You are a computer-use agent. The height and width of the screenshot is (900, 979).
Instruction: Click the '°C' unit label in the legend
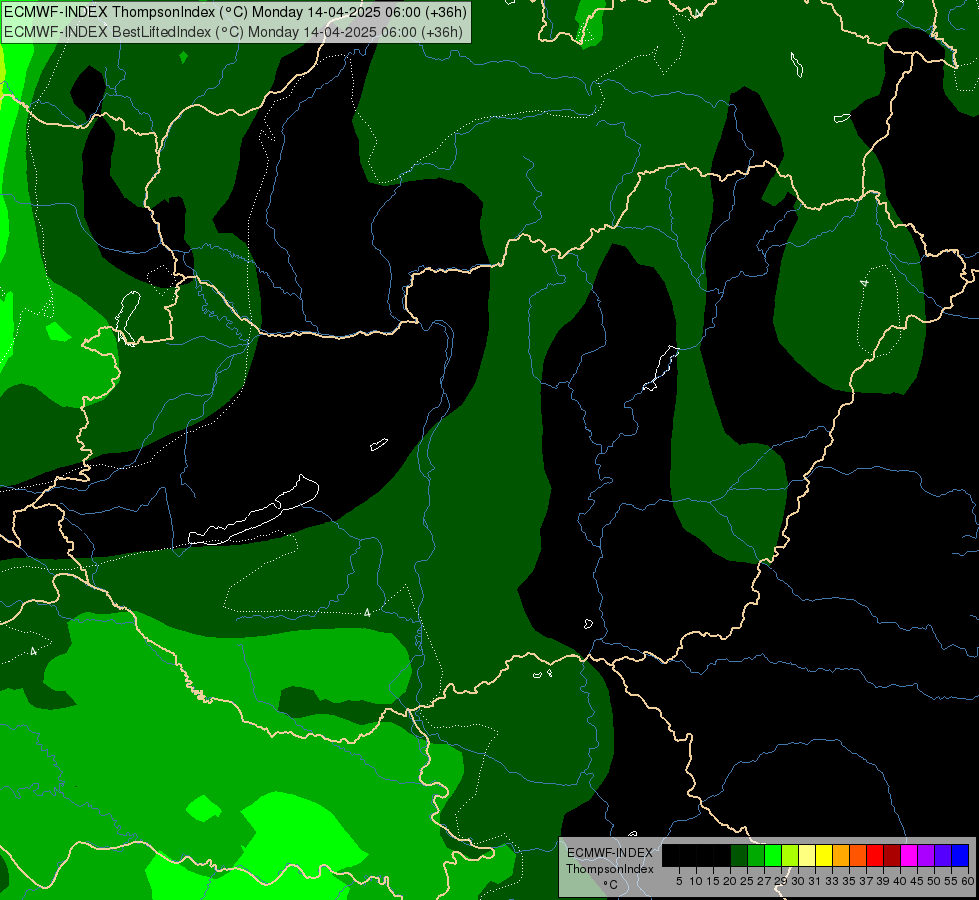[x=610, y=885]
